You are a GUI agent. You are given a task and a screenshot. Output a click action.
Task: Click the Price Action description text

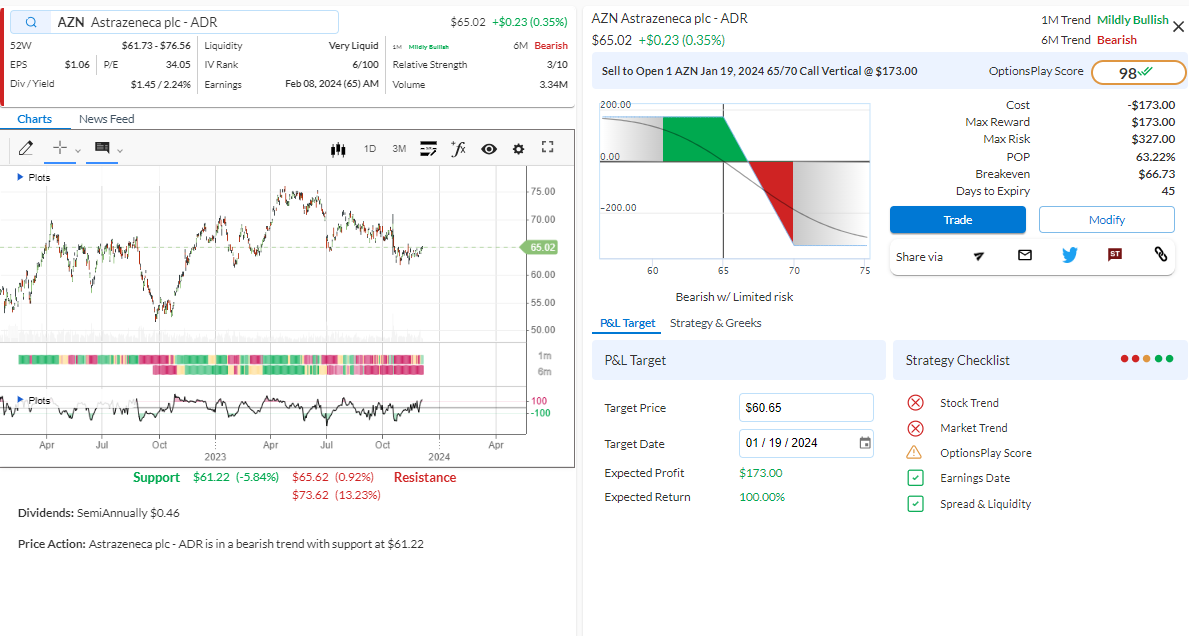pos(221,544)
